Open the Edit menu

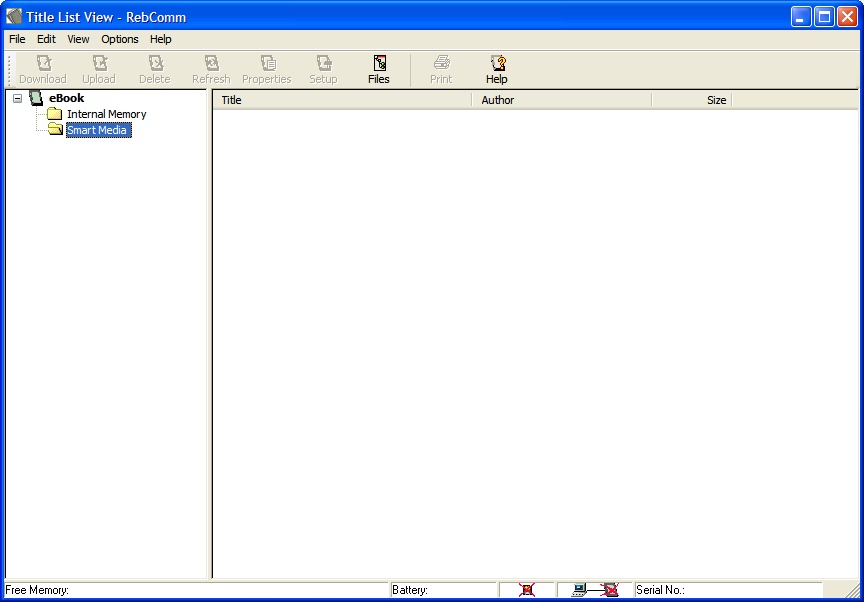pos(46,39)
